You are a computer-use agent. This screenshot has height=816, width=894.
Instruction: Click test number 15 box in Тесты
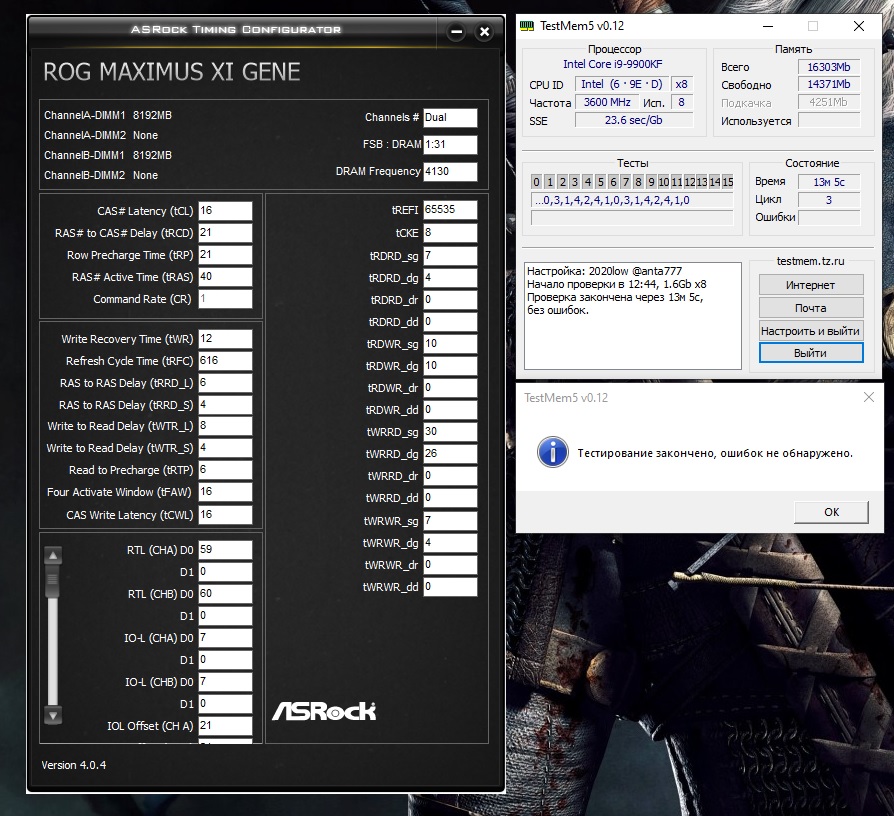tap(728, 182)
